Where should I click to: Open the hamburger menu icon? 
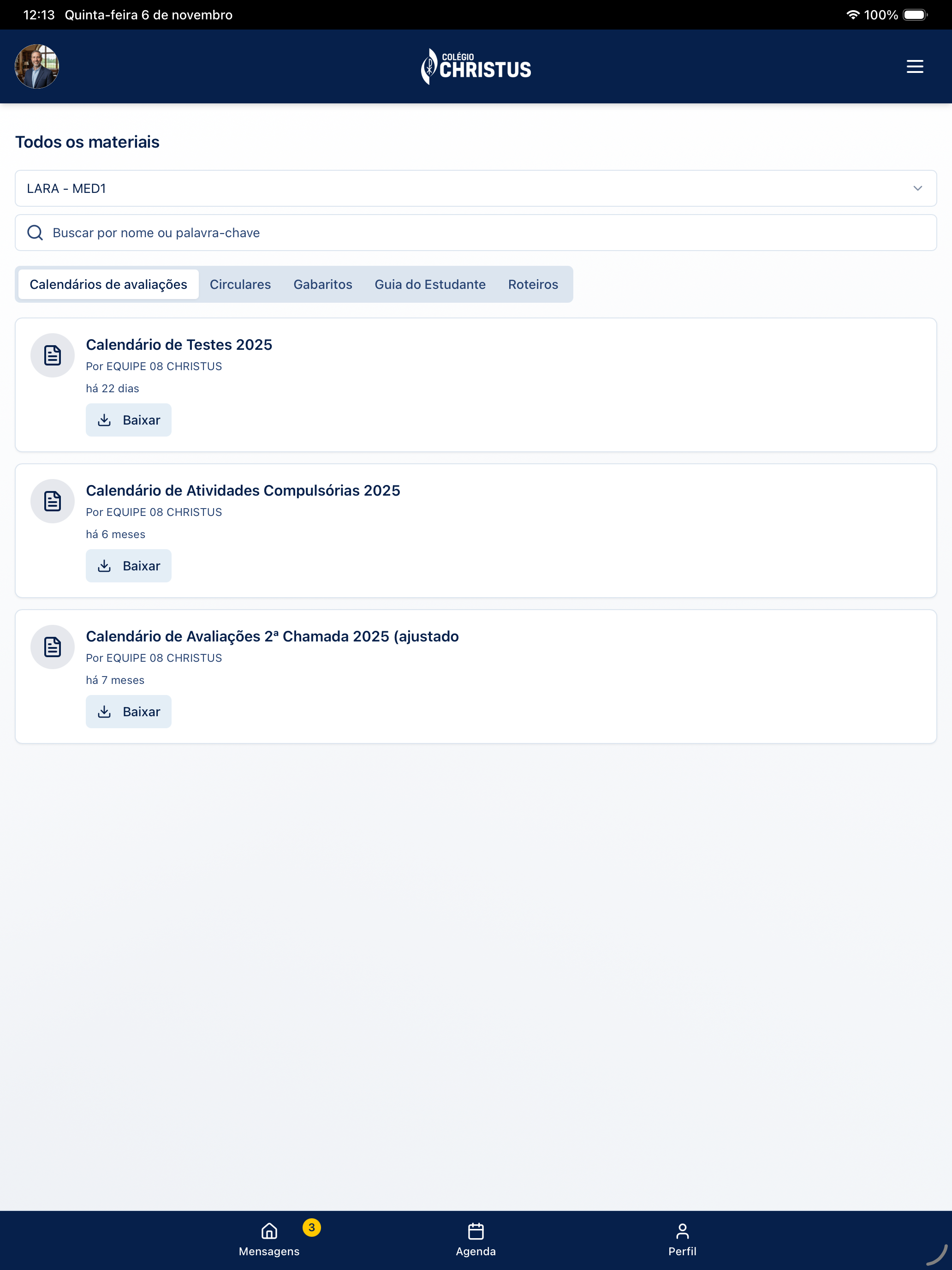(x=915, y=66)
